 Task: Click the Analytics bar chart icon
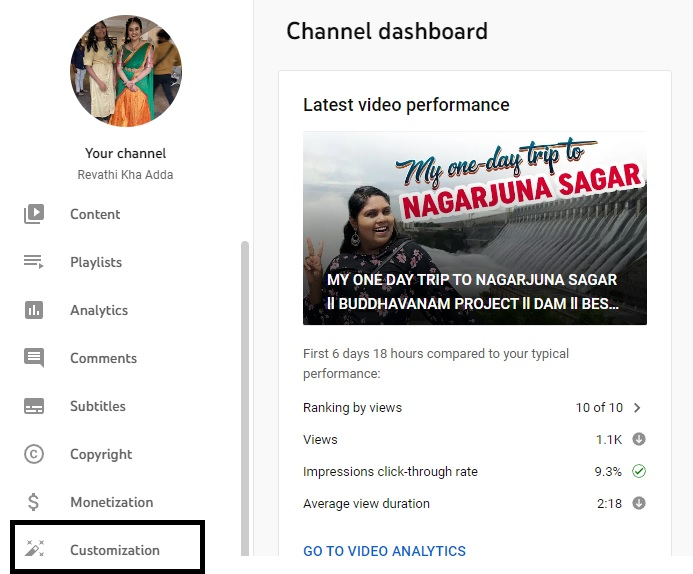(x=34, y=310)
